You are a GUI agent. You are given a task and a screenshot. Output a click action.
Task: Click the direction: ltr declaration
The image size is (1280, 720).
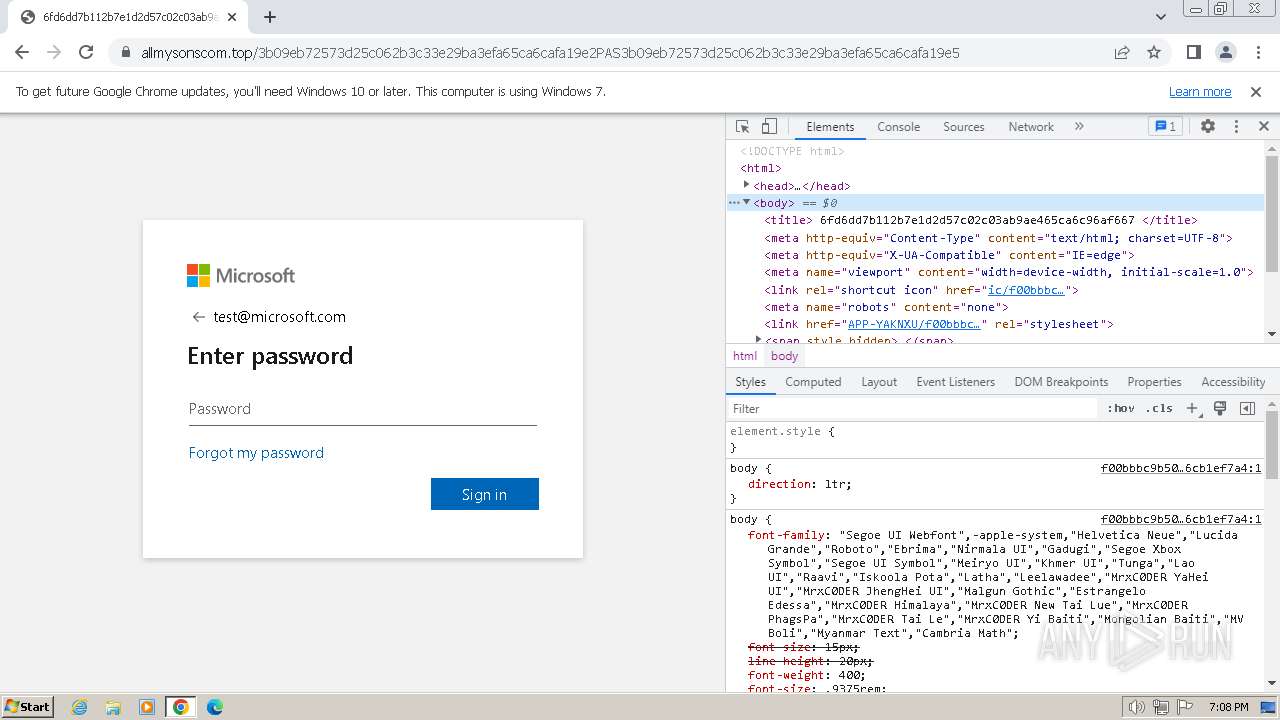(x=800, y=484)
